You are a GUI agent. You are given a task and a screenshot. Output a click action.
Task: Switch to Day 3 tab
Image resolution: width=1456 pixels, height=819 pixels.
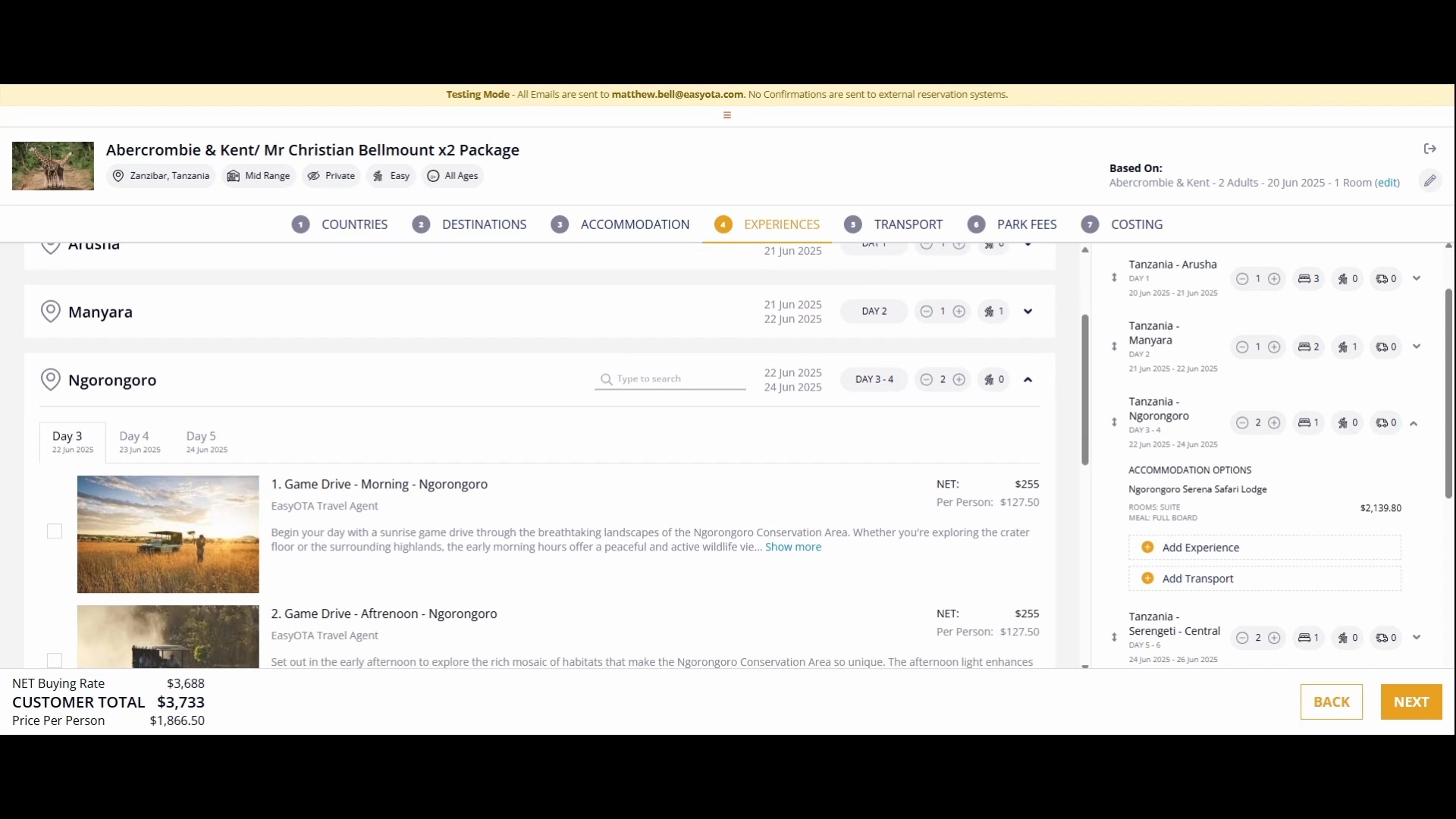(x=73, y=442)
